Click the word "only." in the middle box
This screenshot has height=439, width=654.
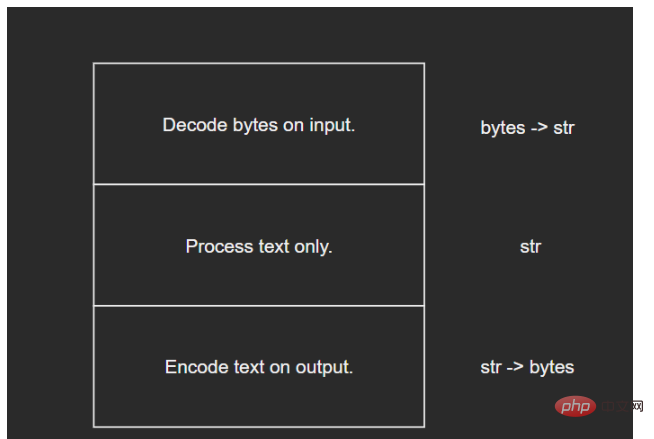[313, 247]
